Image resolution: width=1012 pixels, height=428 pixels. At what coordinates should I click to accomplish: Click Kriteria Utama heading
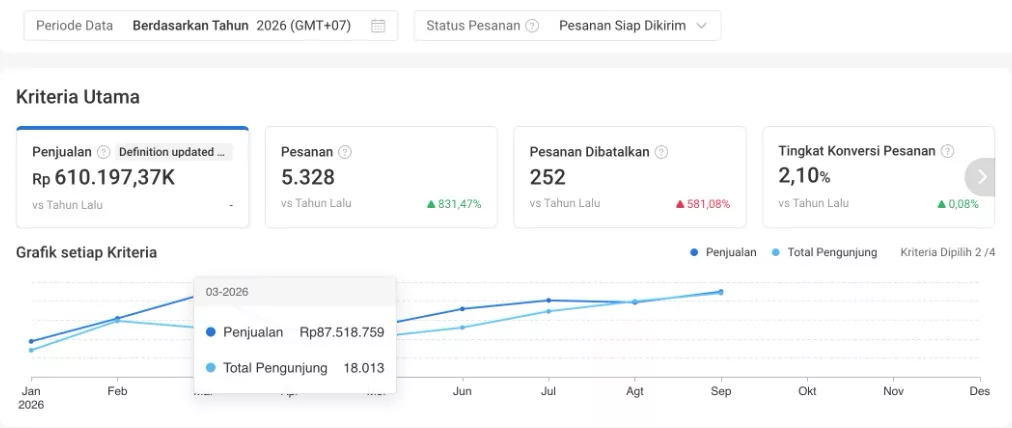tap(78, 97)
